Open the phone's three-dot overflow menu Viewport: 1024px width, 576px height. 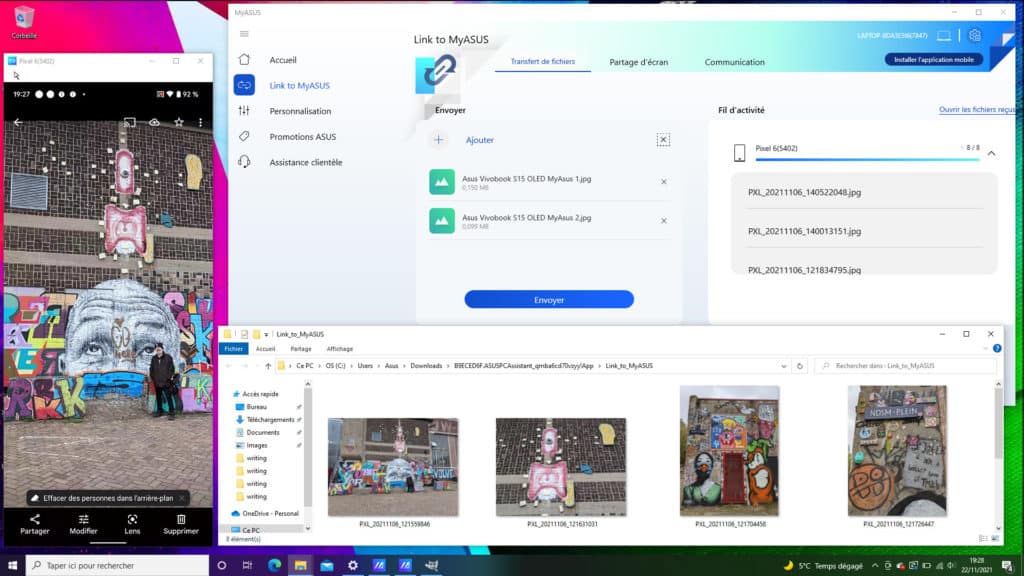click(x=200, y=122)
